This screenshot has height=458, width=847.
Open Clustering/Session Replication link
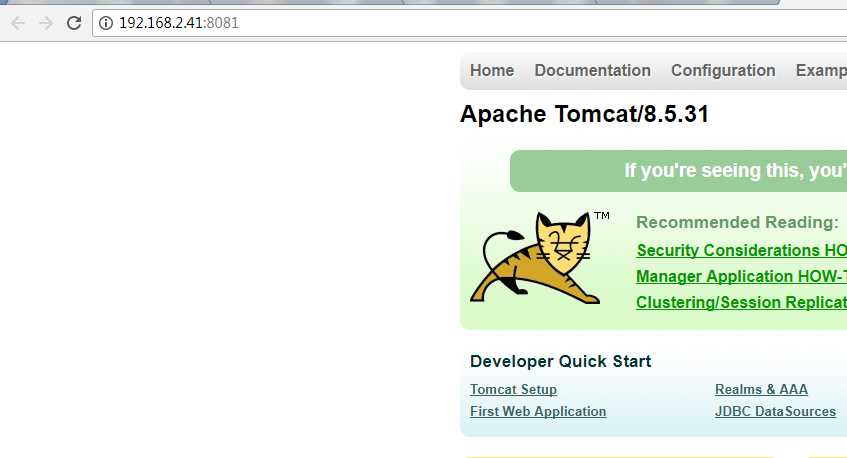[742, 302]
